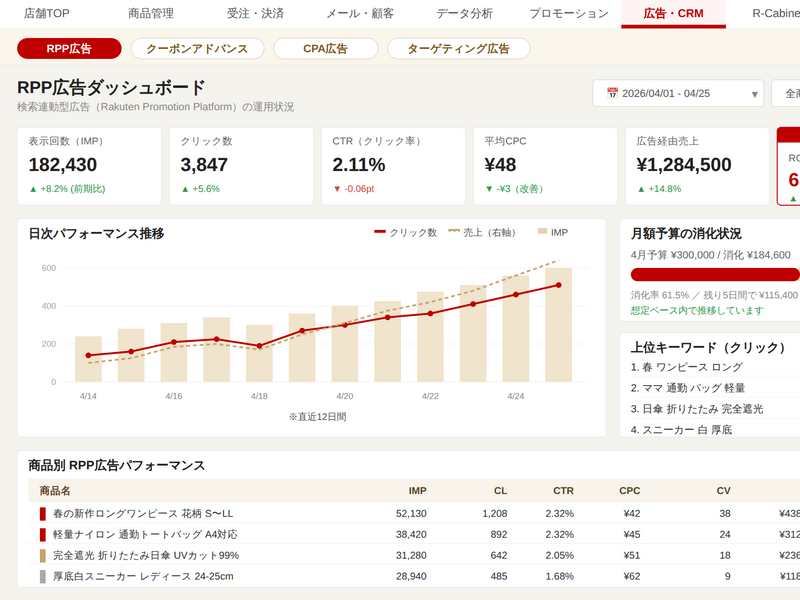
Task: Toggle the IMP legend series
Action: tap(553, 233)
